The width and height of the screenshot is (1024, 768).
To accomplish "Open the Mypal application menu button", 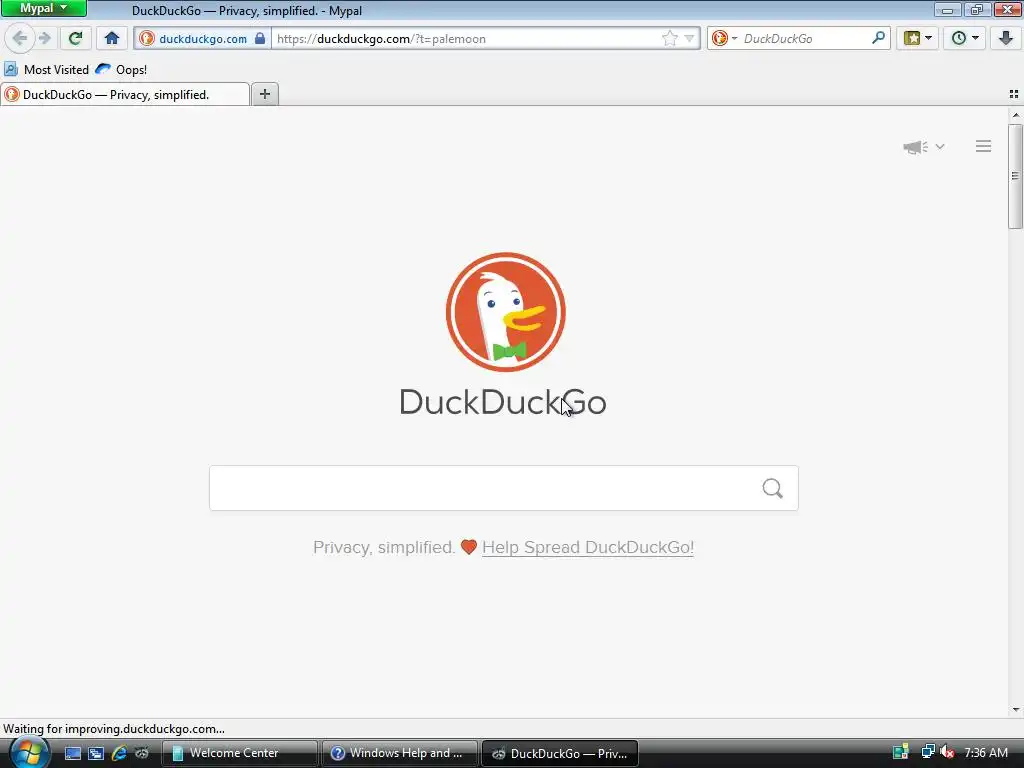I will [43, 8].
